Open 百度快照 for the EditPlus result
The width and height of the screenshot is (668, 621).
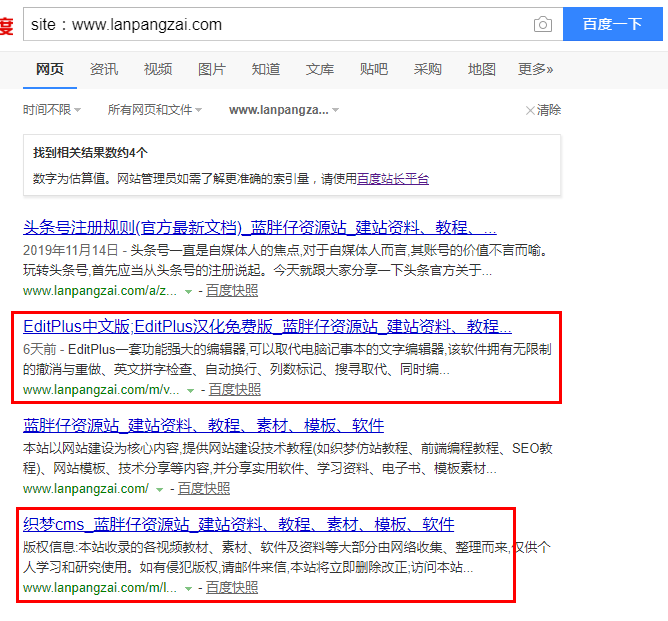point(235,389)
